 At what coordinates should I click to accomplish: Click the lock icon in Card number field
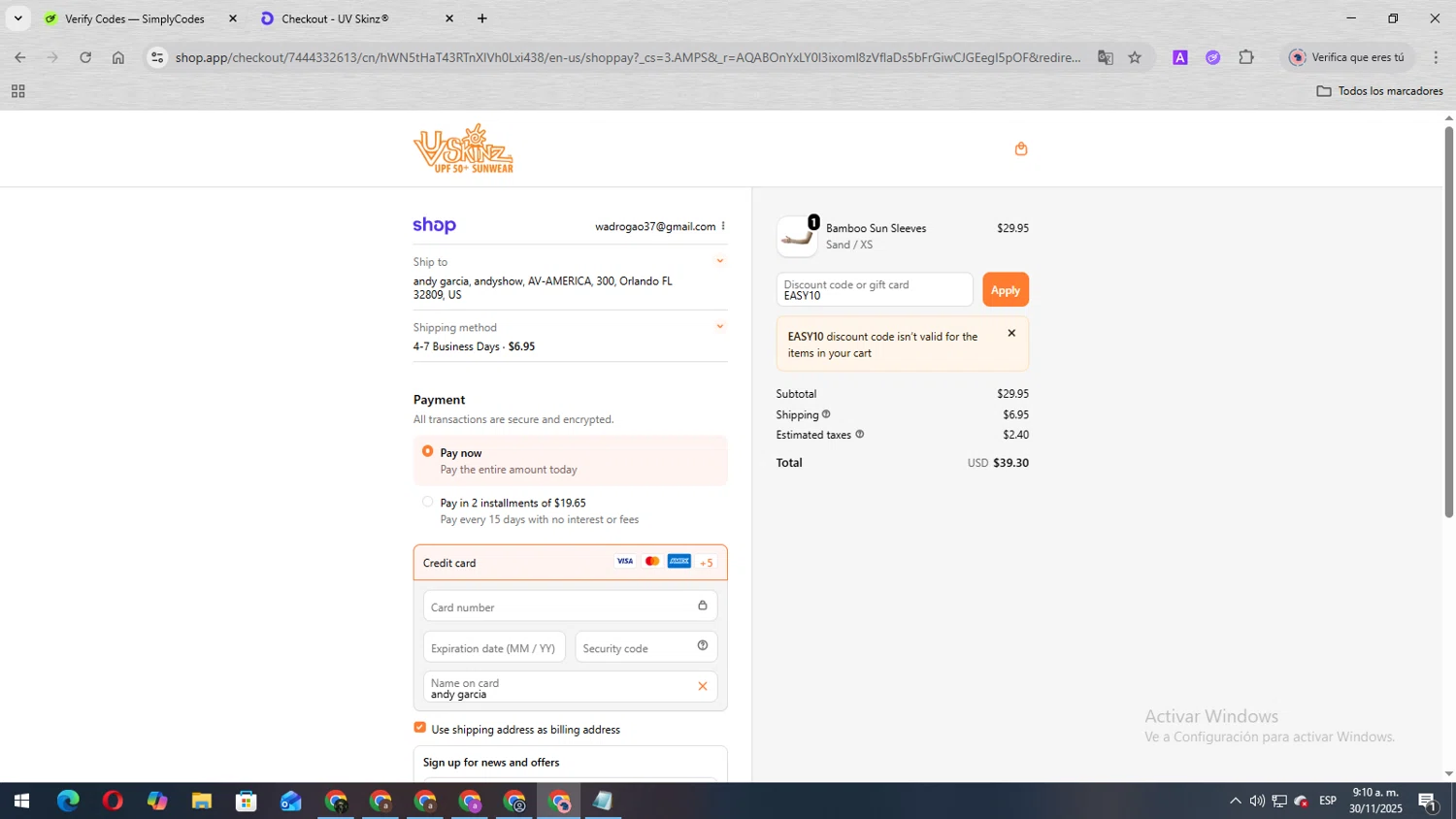coord(703,606)
